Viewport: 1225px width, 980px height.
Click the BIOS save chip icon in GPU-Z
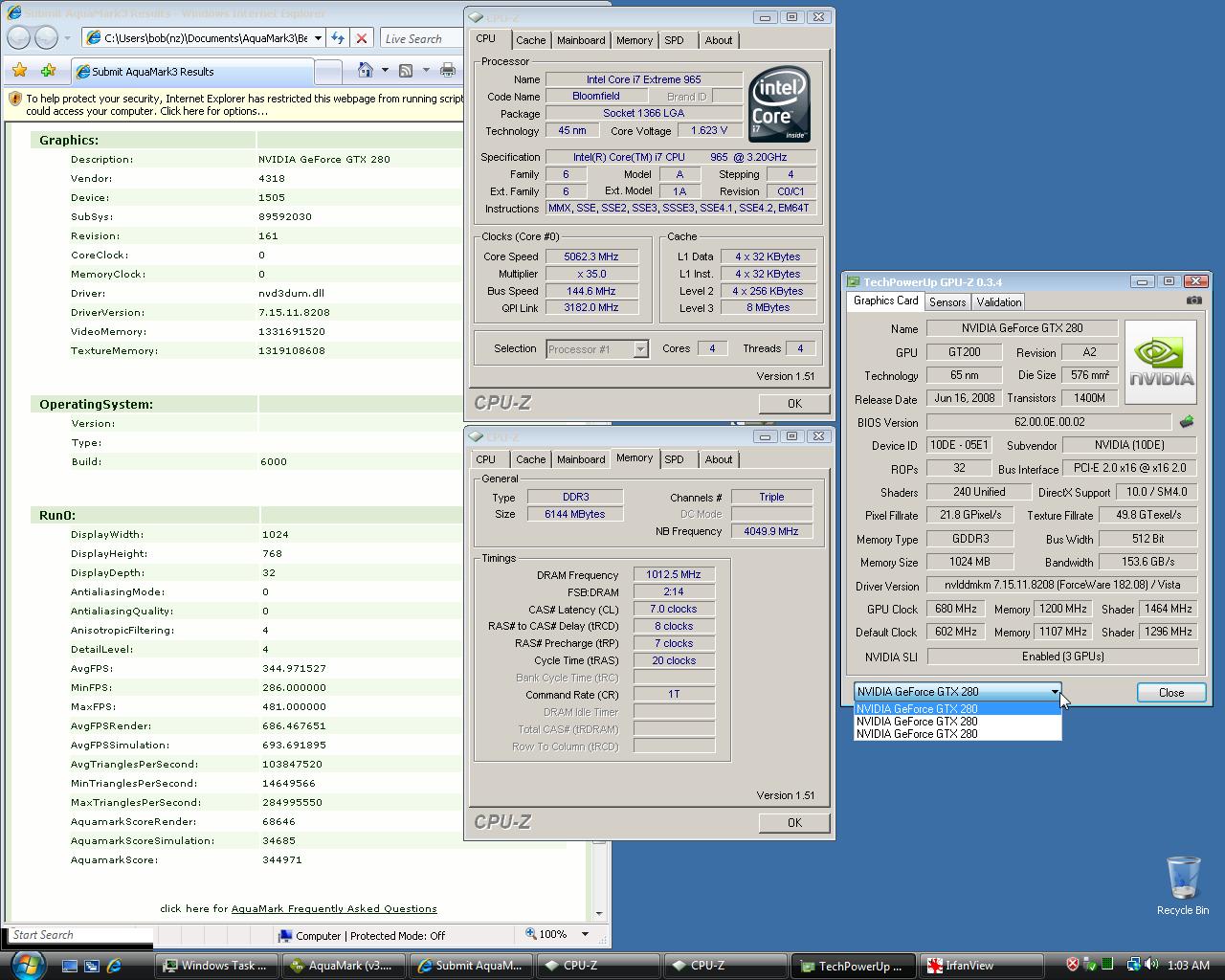[1187, 421]
